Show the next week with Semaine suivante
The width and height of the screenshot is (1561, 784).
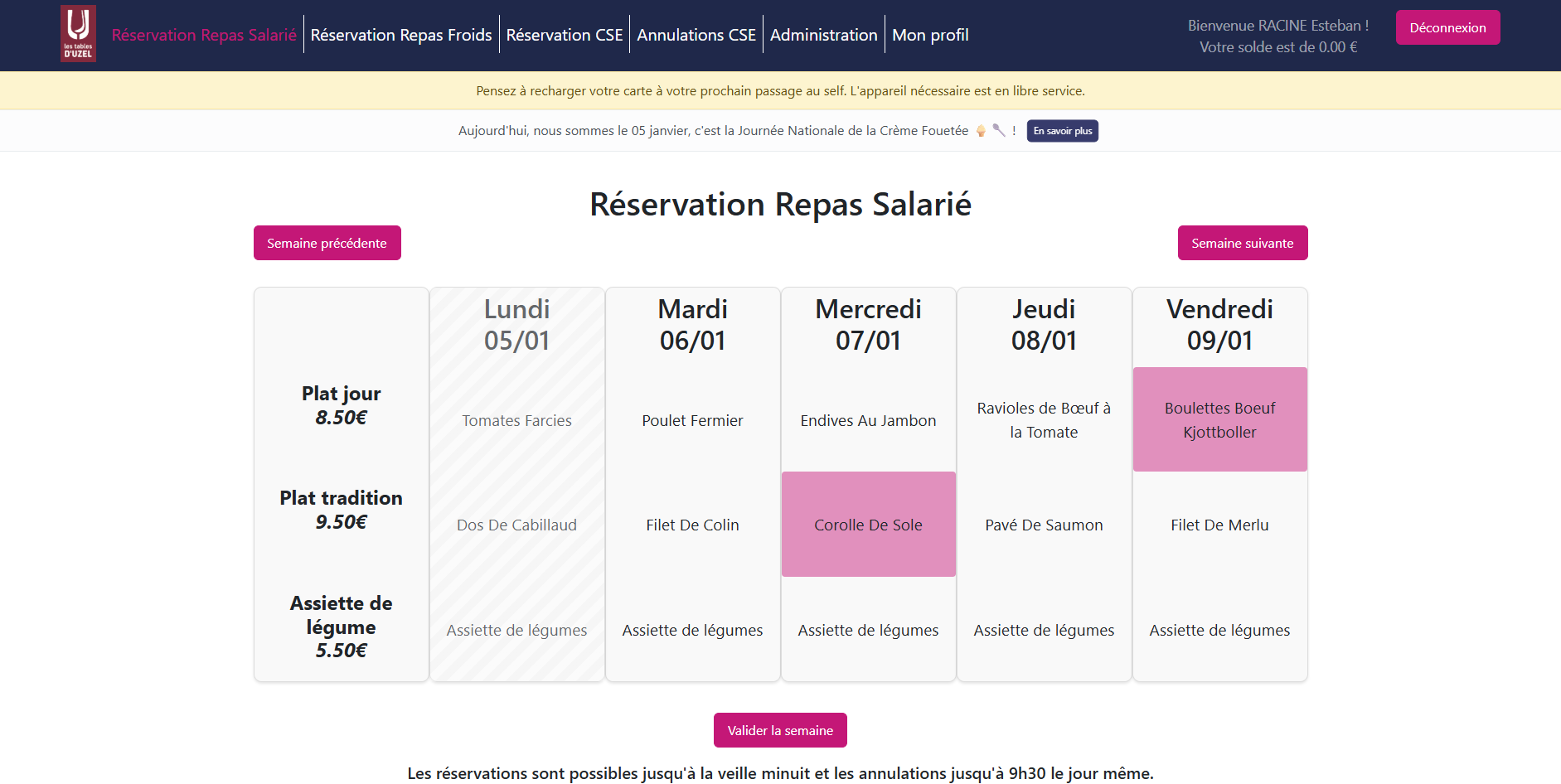pyautogui.click(x=1242, y=243)
